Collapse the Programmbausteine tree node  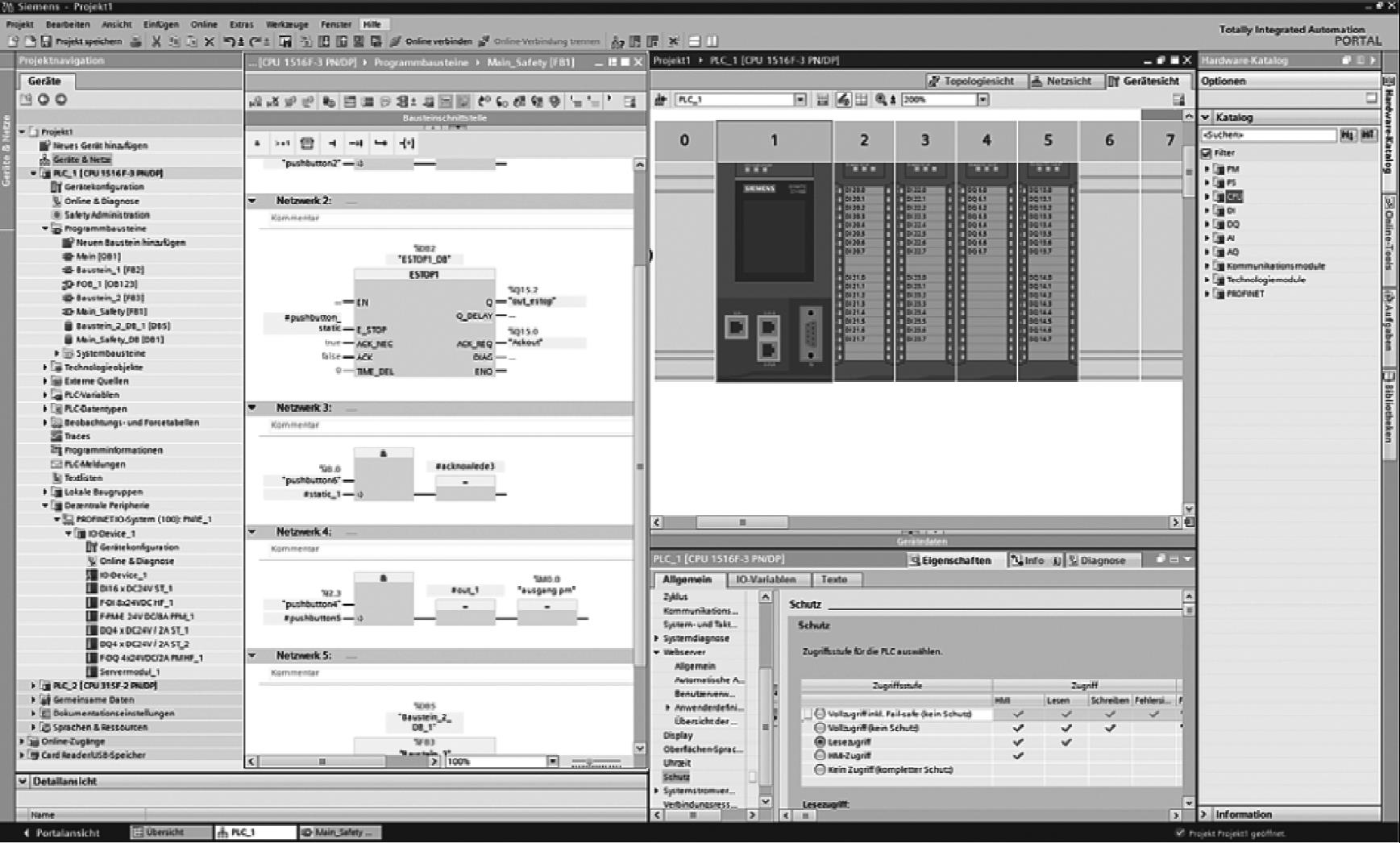[x=45, y=229]
